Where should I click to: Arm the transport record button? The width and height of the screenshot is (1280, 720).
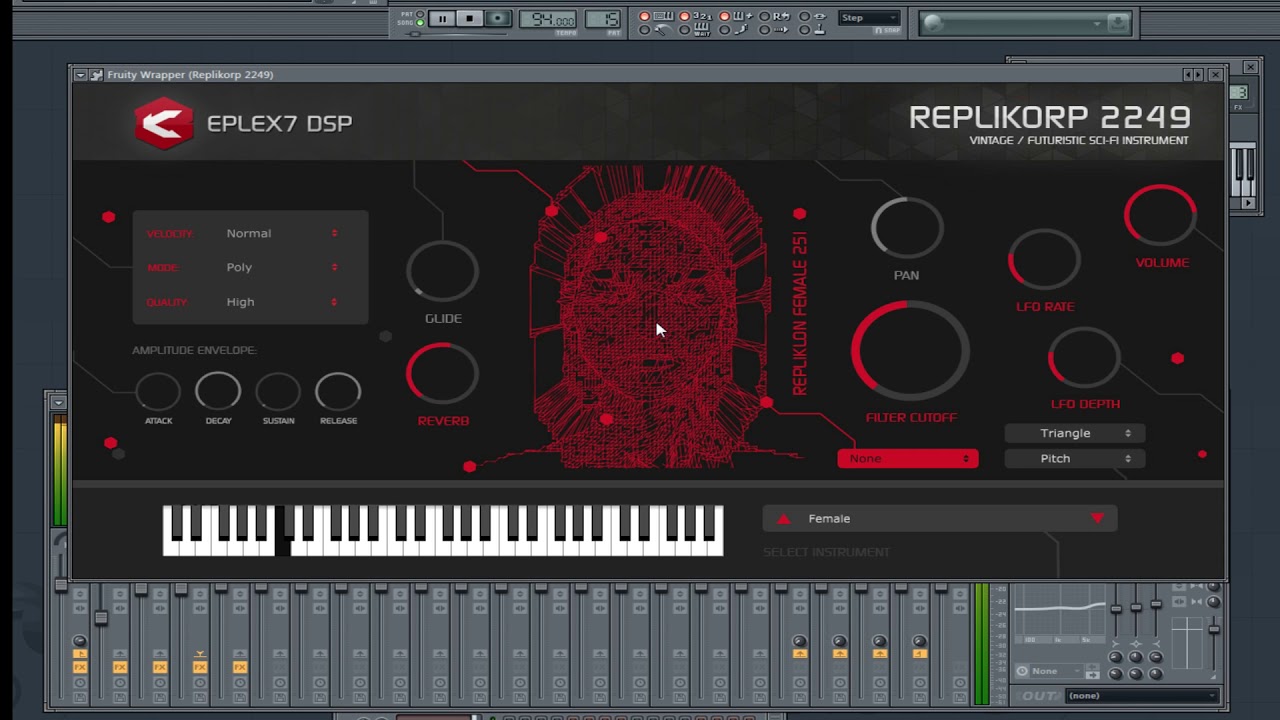[x=497, y=18]
